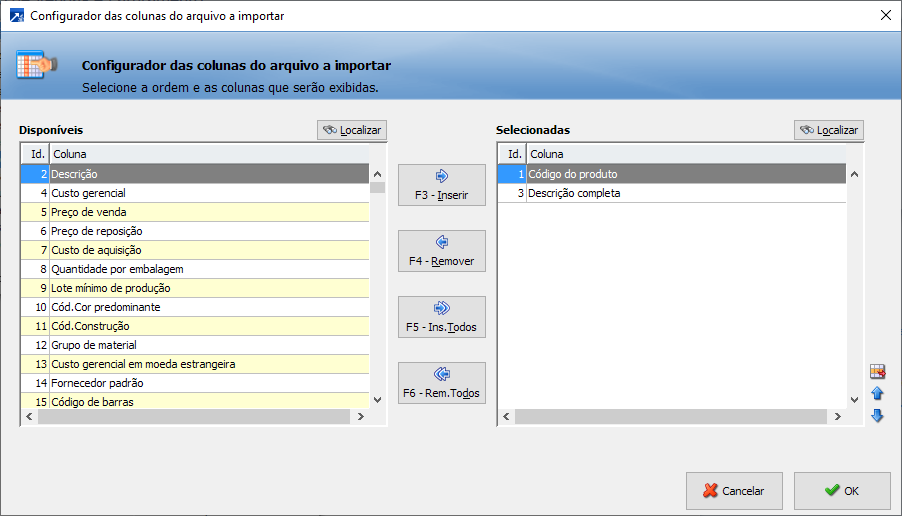Click the Disponíveis vertical scrollbar thumb
Viewport: 902px width, 516px height.
(x=377, y=188)
